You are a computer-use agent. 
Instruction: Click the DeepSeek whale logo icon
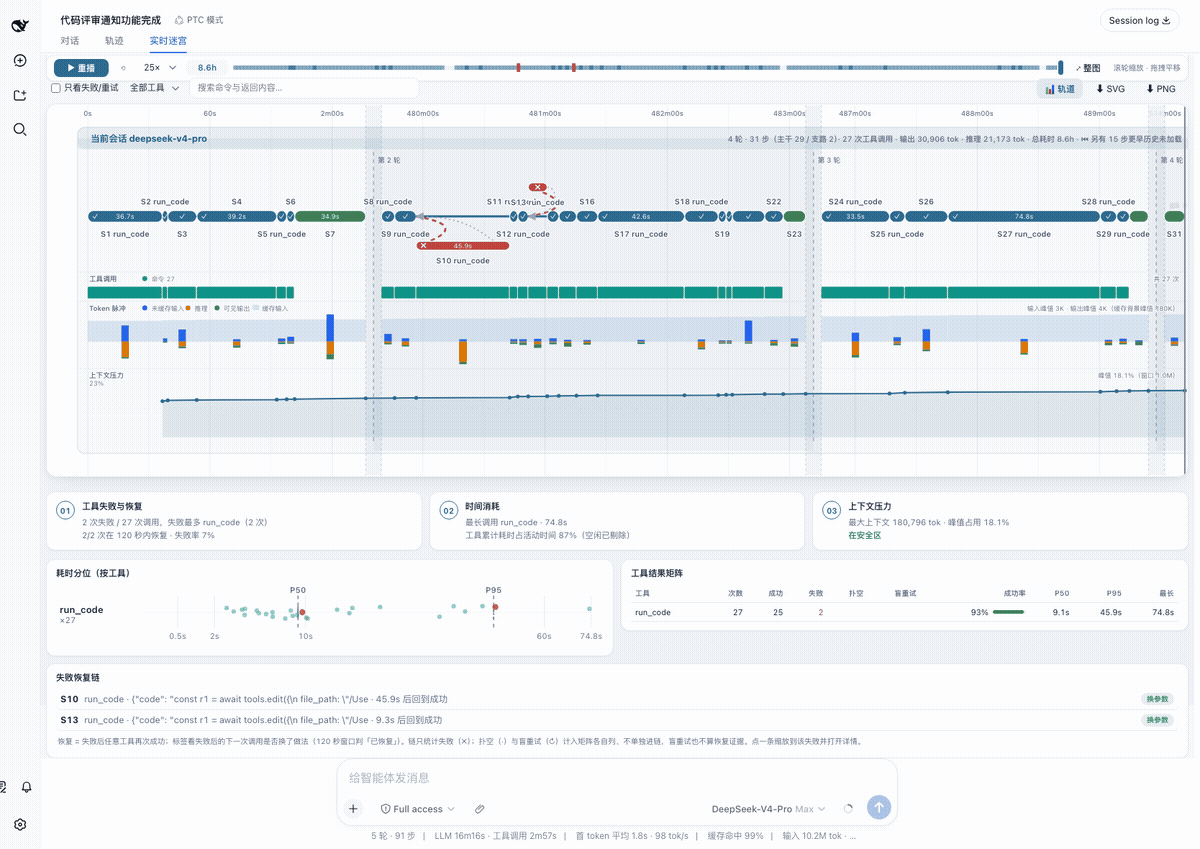coord(20,25)
